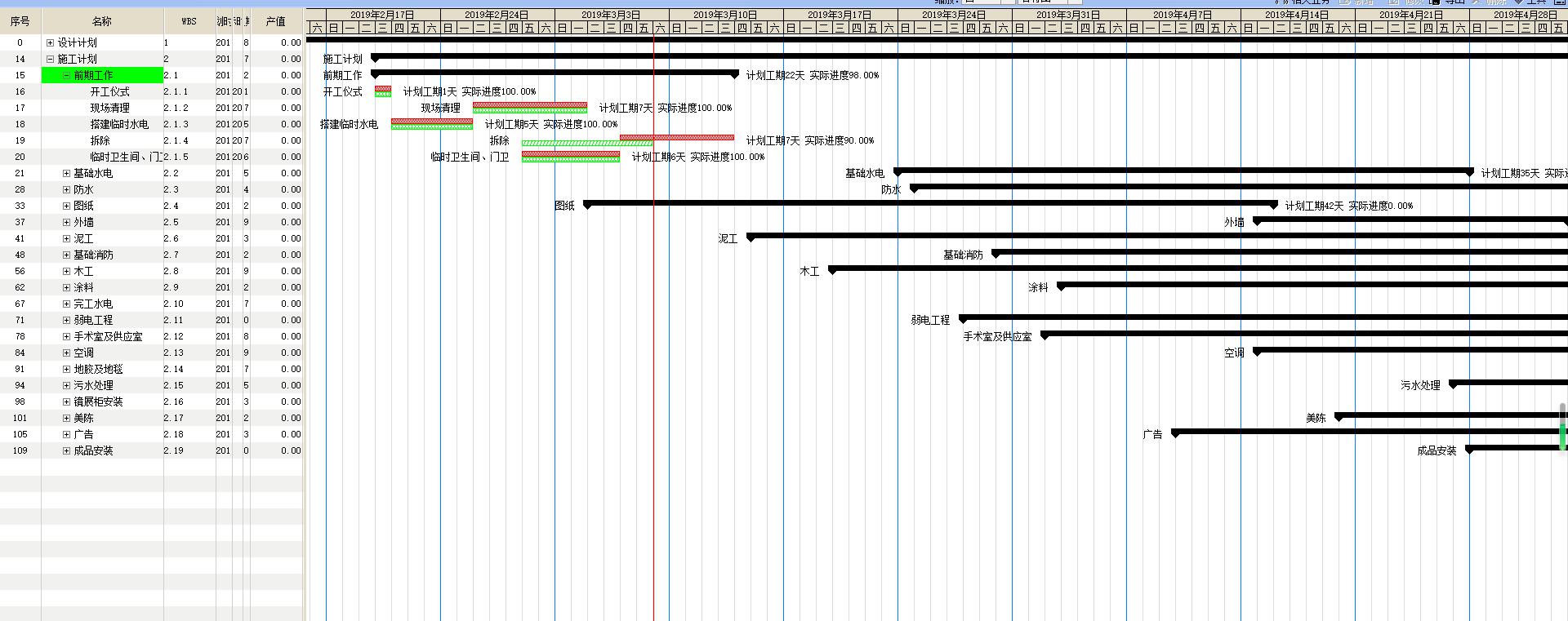Viewport: 1568px width, 621px height.
Task: Select the 开工仪式 task row
Action: [109, 91]
